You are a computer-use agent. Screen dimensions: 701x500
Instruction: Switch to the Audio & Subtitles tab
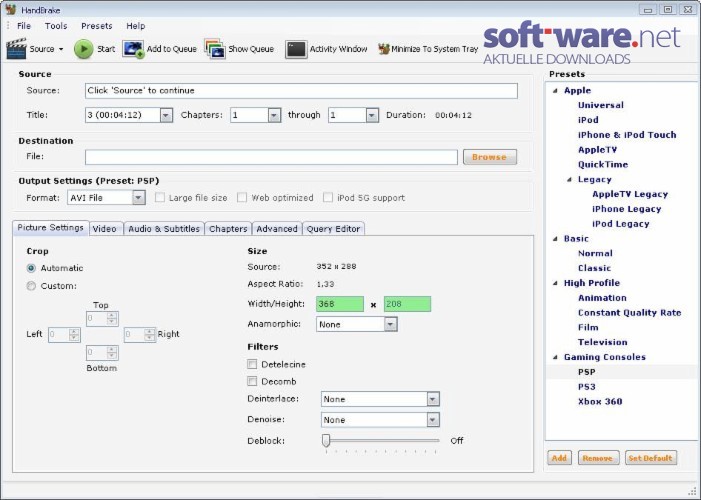pos(164,229)
